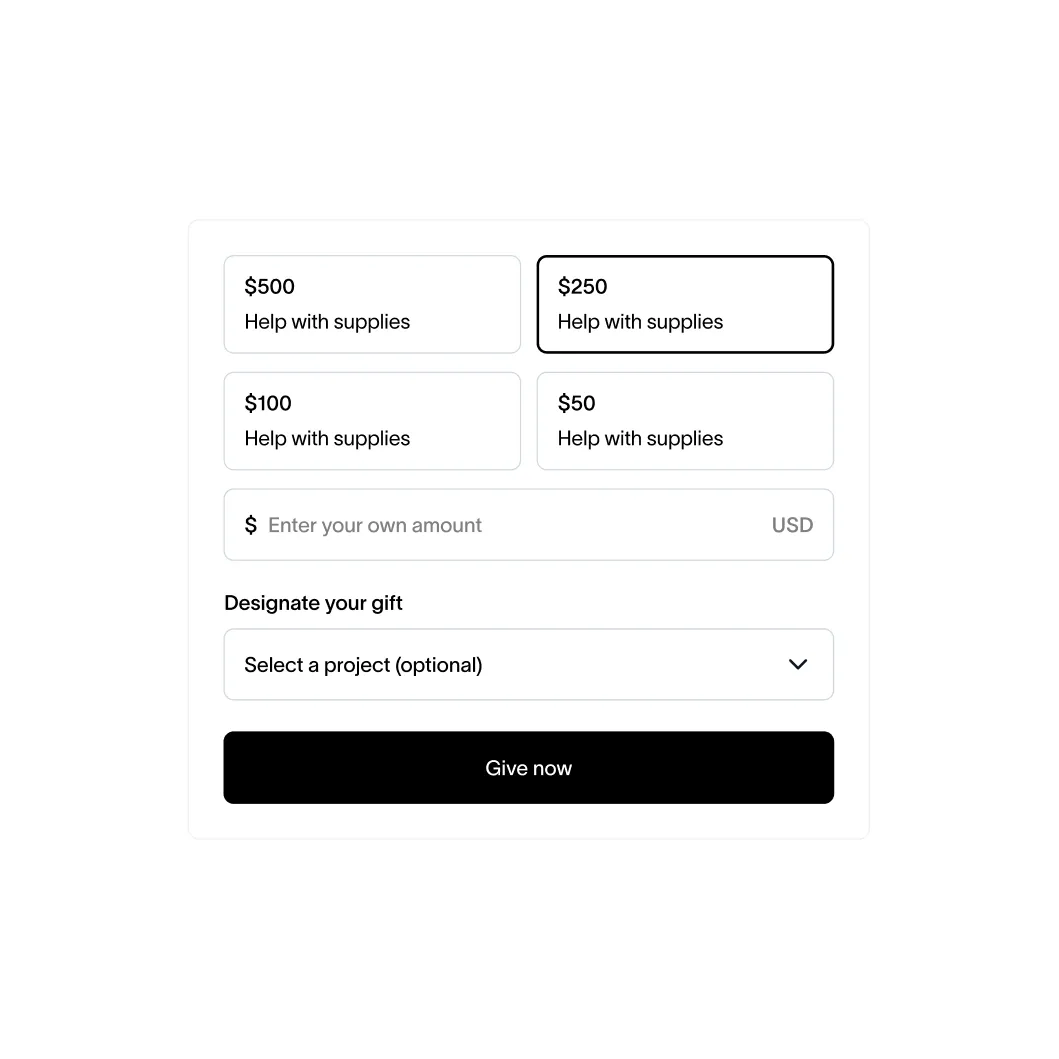
Task: Click the "$500" amount text
Action: click(x=270, y=287)
